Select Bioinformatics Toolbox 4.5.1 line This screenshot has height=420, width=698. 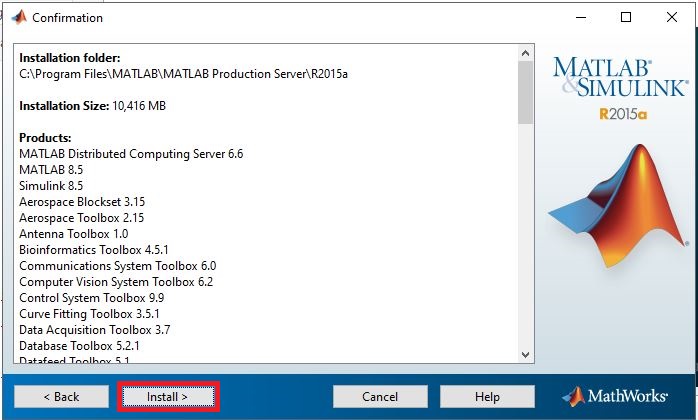click(x=94, y=250)
